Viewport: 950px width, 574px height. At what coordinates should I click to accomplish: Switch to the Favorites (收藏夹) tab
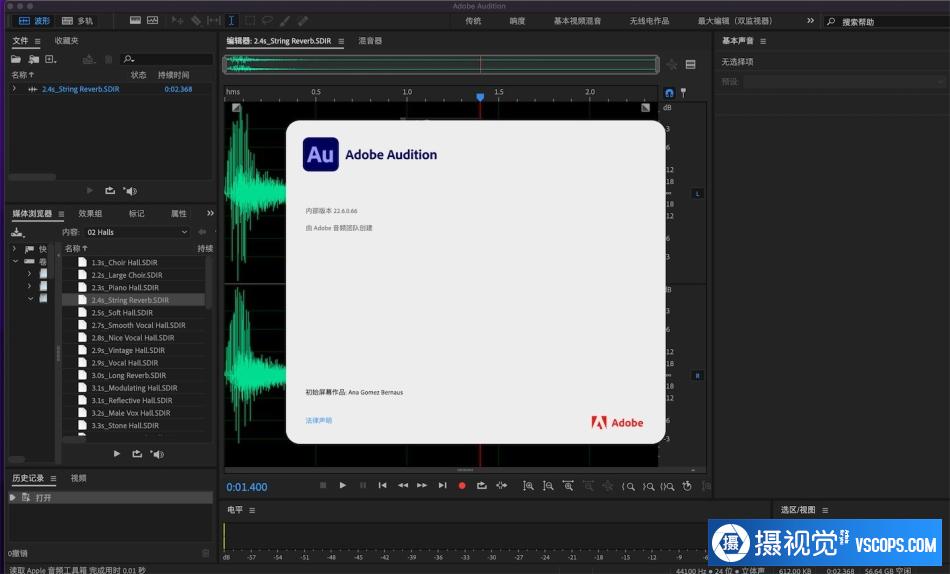[66, 41]
